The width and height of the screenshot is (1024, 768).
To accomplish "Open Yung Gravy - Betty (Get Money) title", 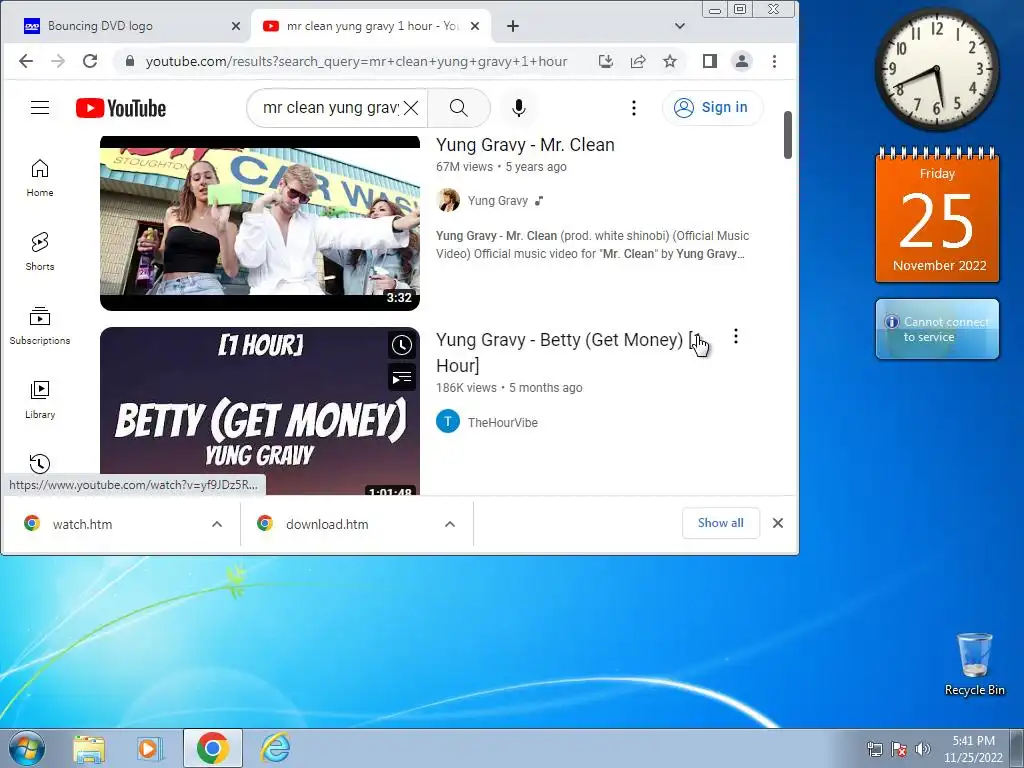I will [566, 353].
